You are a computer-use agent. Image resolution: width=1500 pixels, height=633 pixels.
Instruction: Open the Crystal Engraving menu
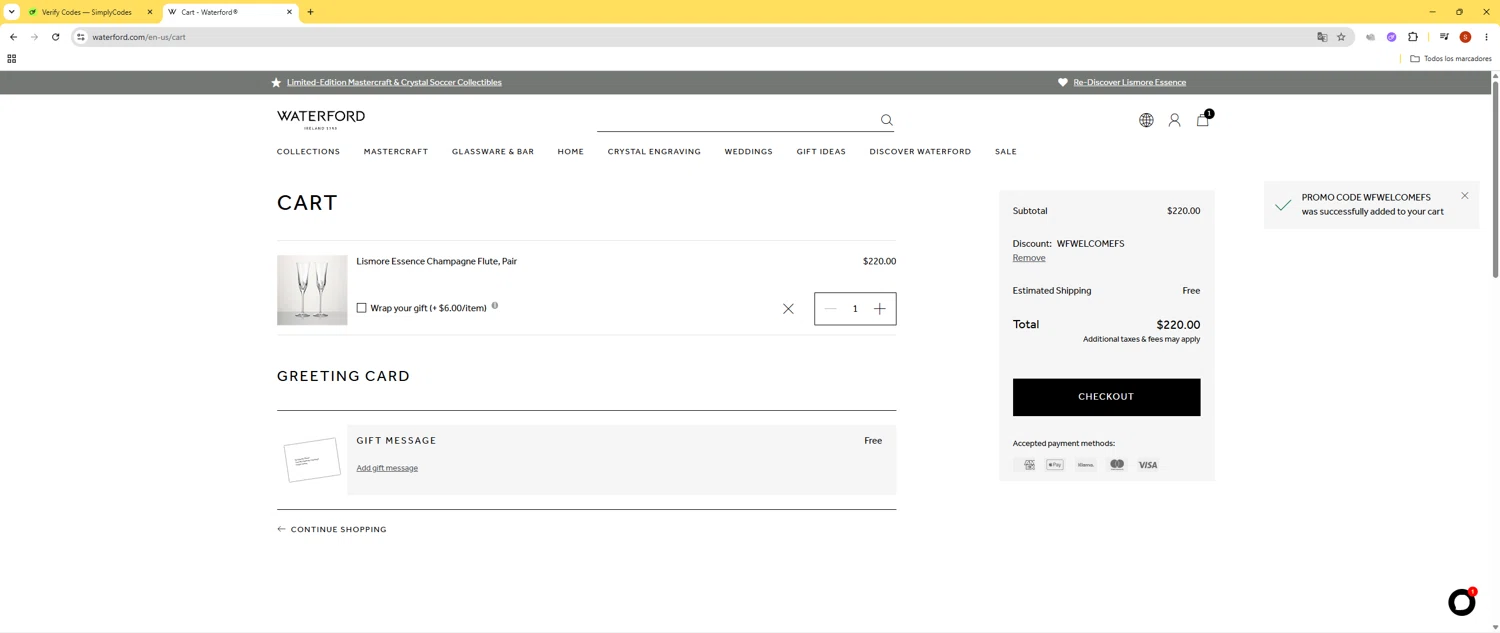click(x=654, y=152)
